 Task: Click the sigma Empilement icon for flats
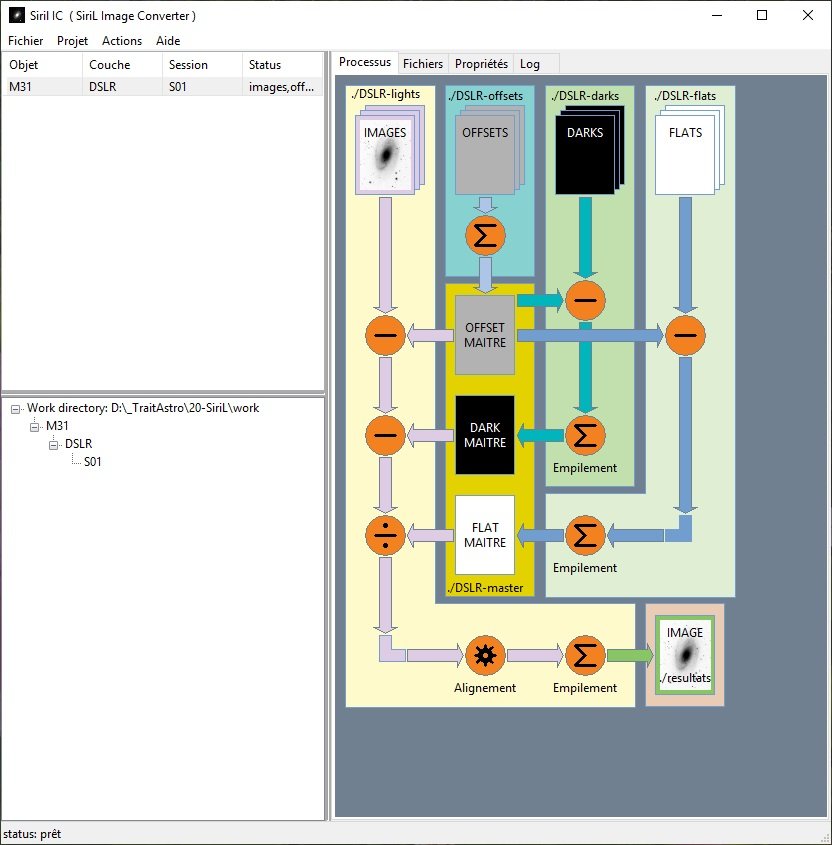click(585, 535)
